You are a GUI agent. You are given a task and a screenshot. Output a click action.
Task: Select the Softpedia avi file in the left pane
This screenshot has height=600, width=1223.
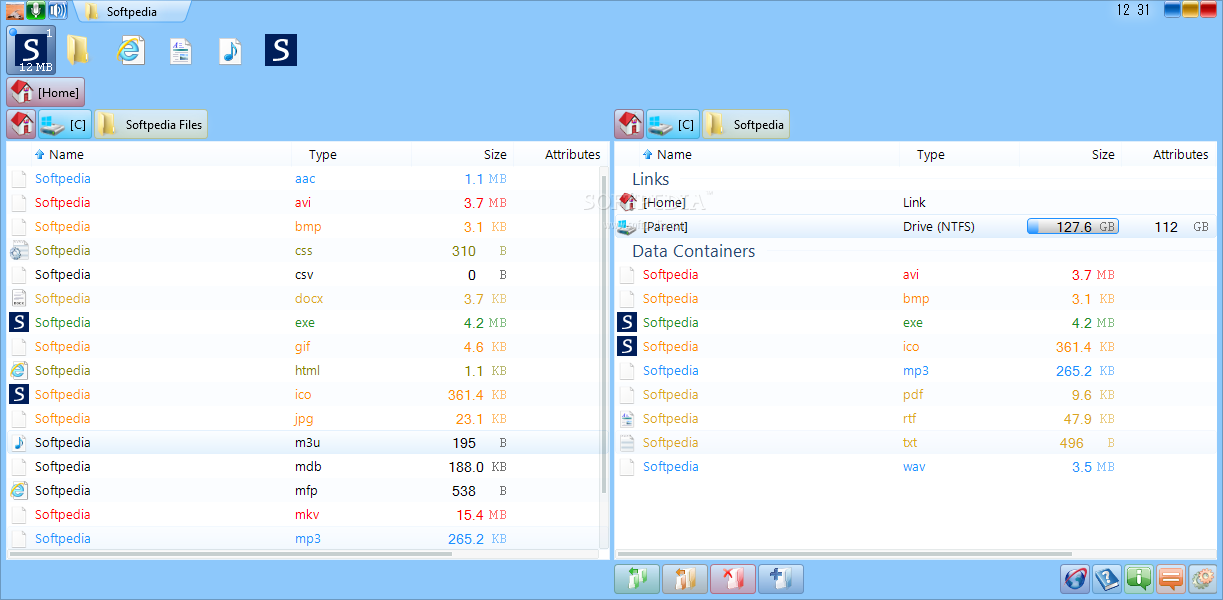(x=304, y=203)
